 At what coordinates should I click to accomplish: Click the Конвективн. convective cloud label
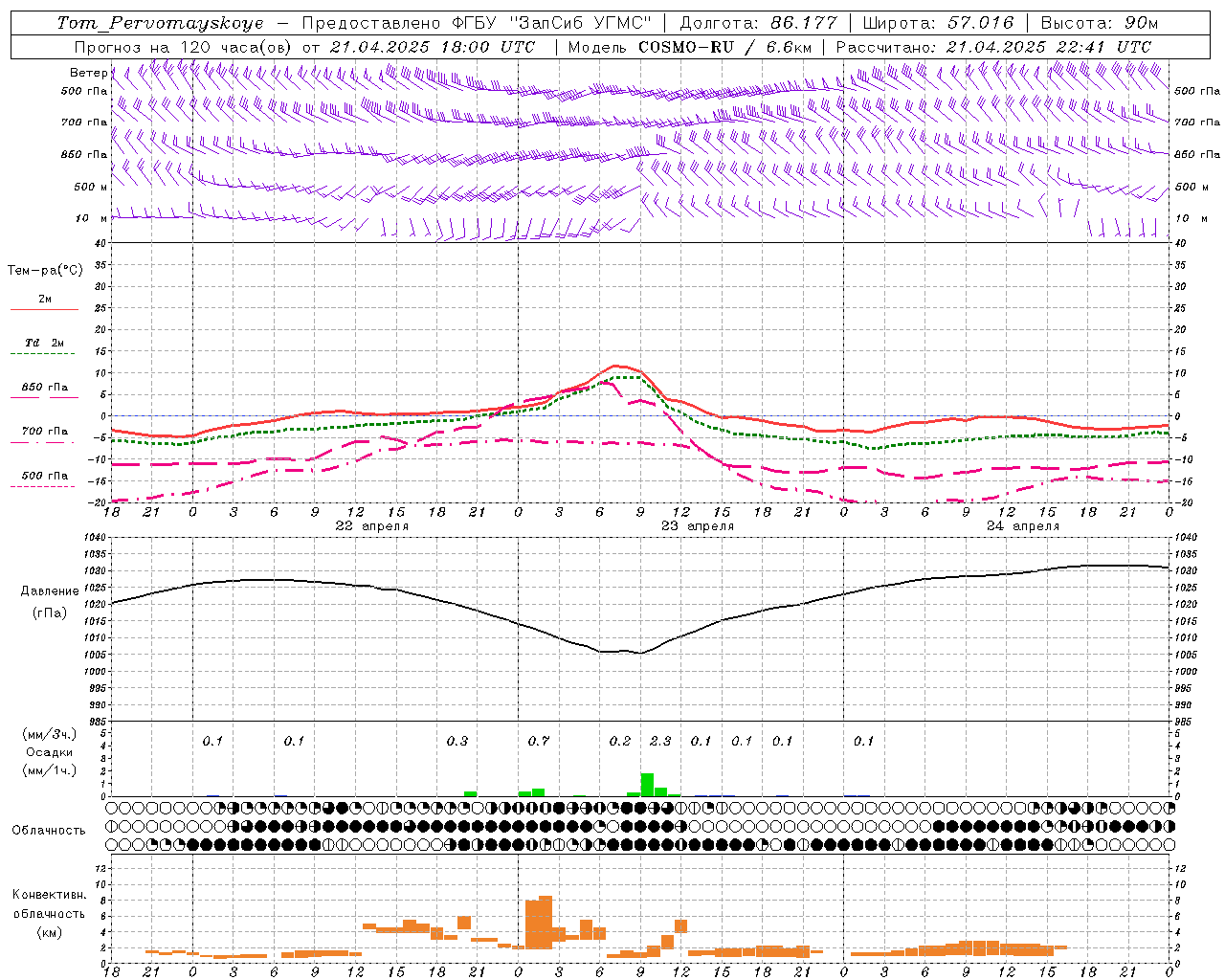[x=49, y=895]
